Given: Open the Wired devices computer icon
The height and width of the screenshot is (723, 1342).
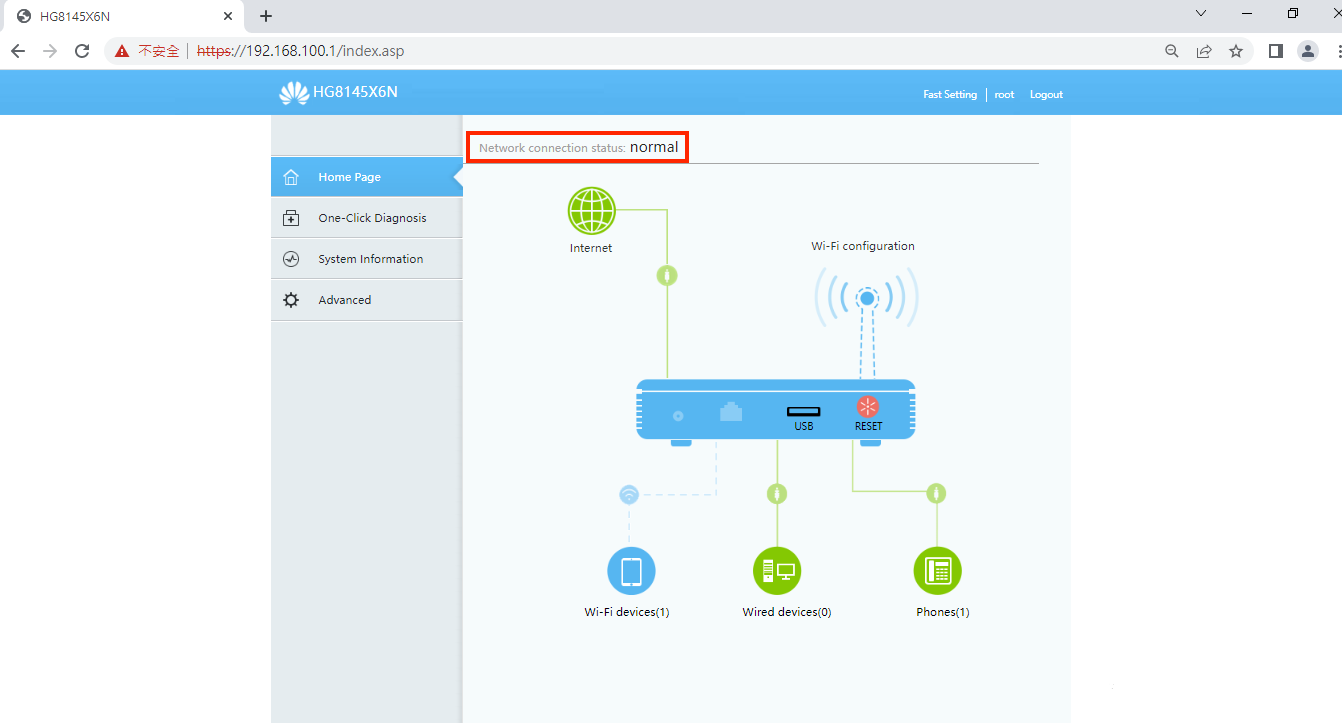Looking at the screenshot, I should coord(777,572).
